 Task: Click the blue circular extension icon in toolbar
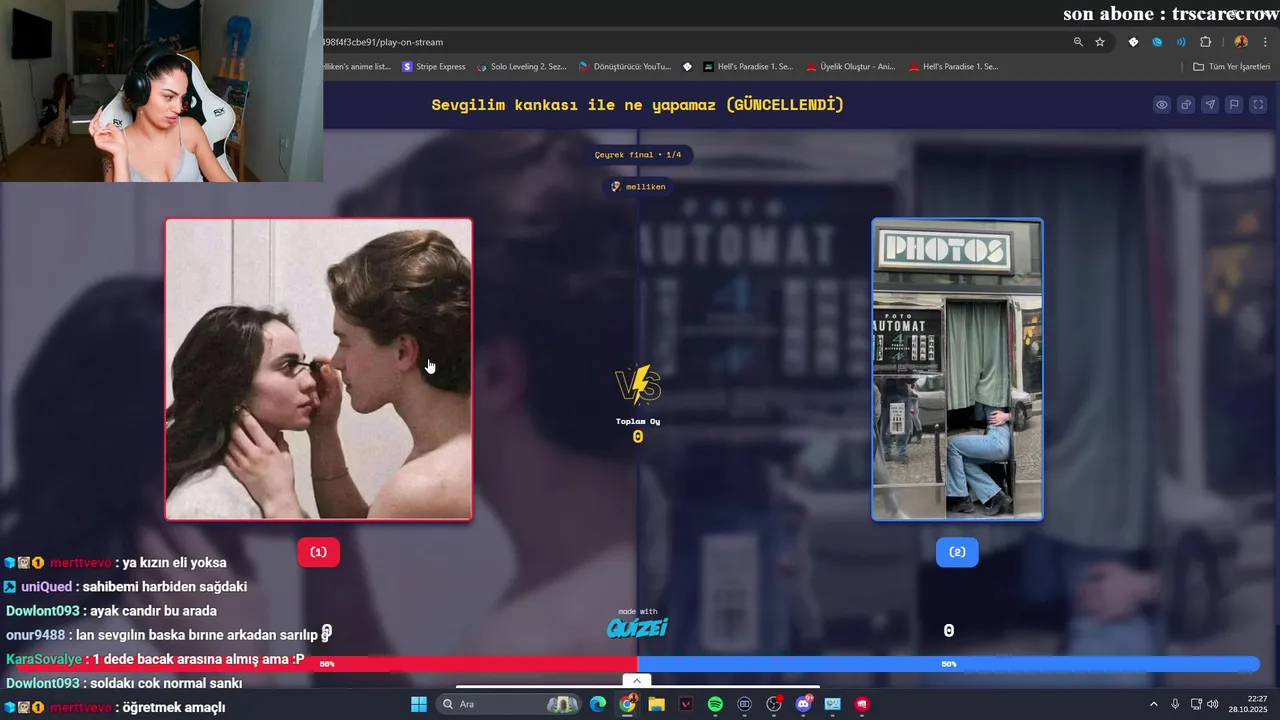[1157, 42]
